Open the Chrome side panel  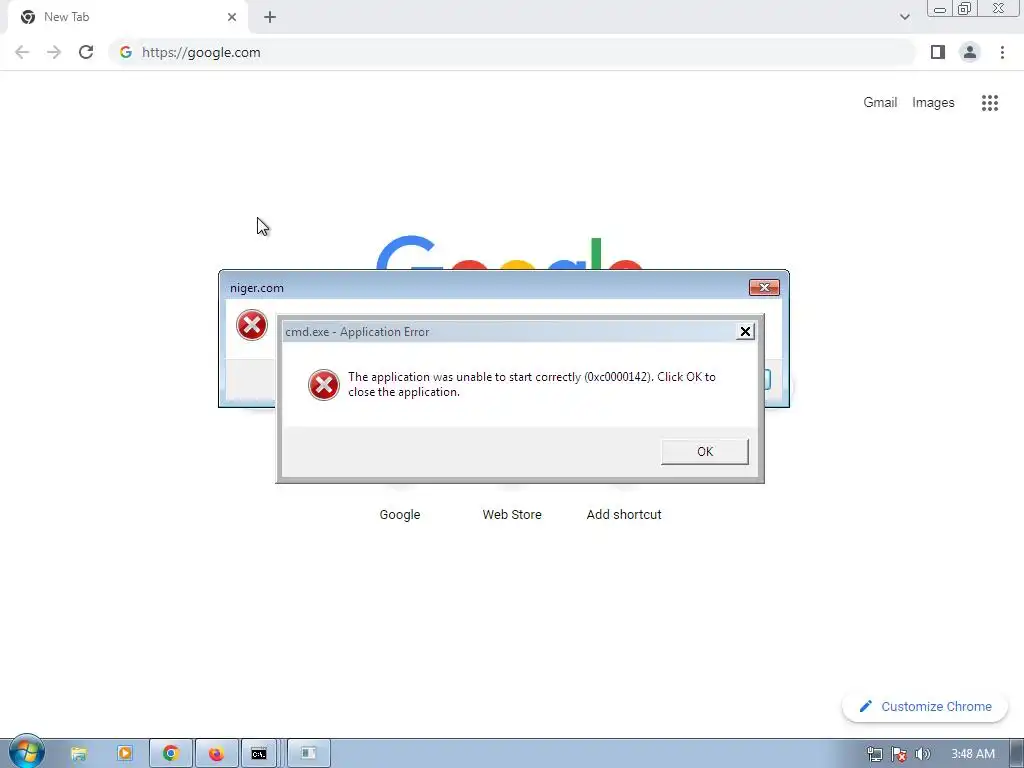click(938, 52)
